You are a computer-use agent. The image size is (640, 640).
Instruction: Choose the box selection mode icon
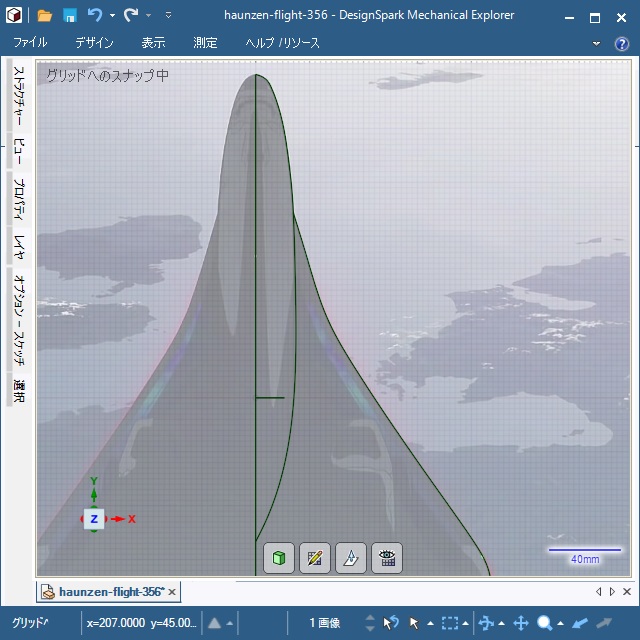(x=450, y=623)
